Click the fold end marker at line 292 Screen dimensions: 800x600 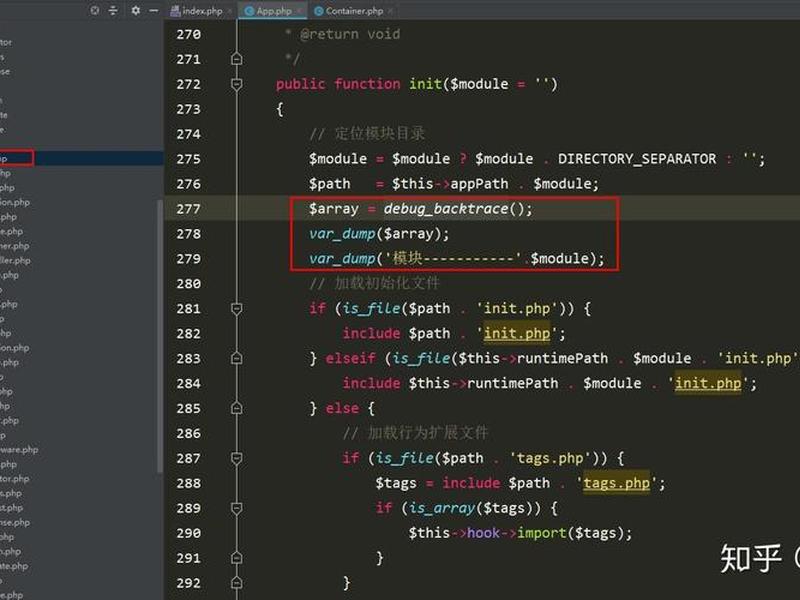tap(236, 582)
